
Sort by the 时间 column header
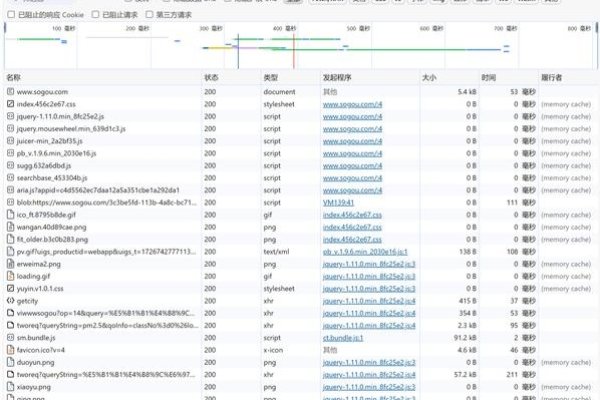[x=509, y=78]
